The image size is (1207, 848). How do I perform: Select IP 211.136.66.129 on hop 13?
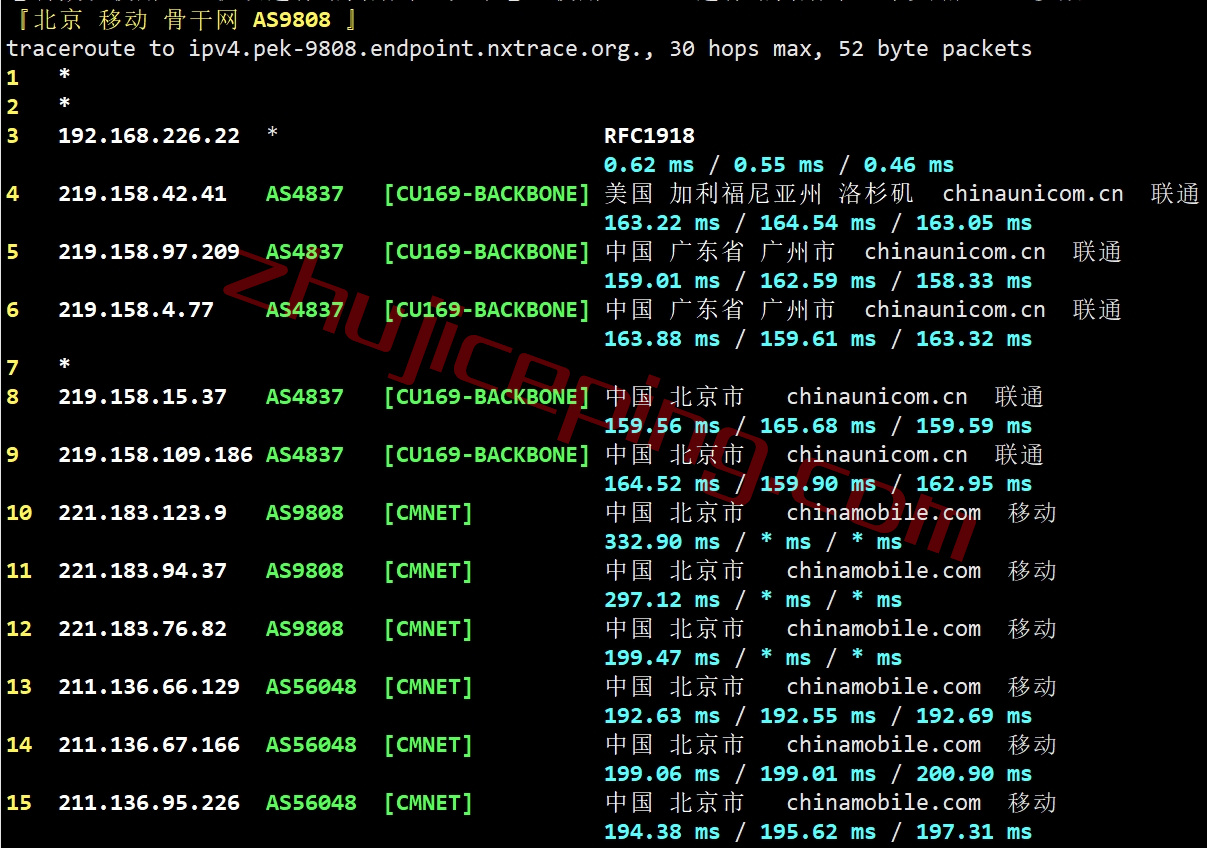(149, 687)
